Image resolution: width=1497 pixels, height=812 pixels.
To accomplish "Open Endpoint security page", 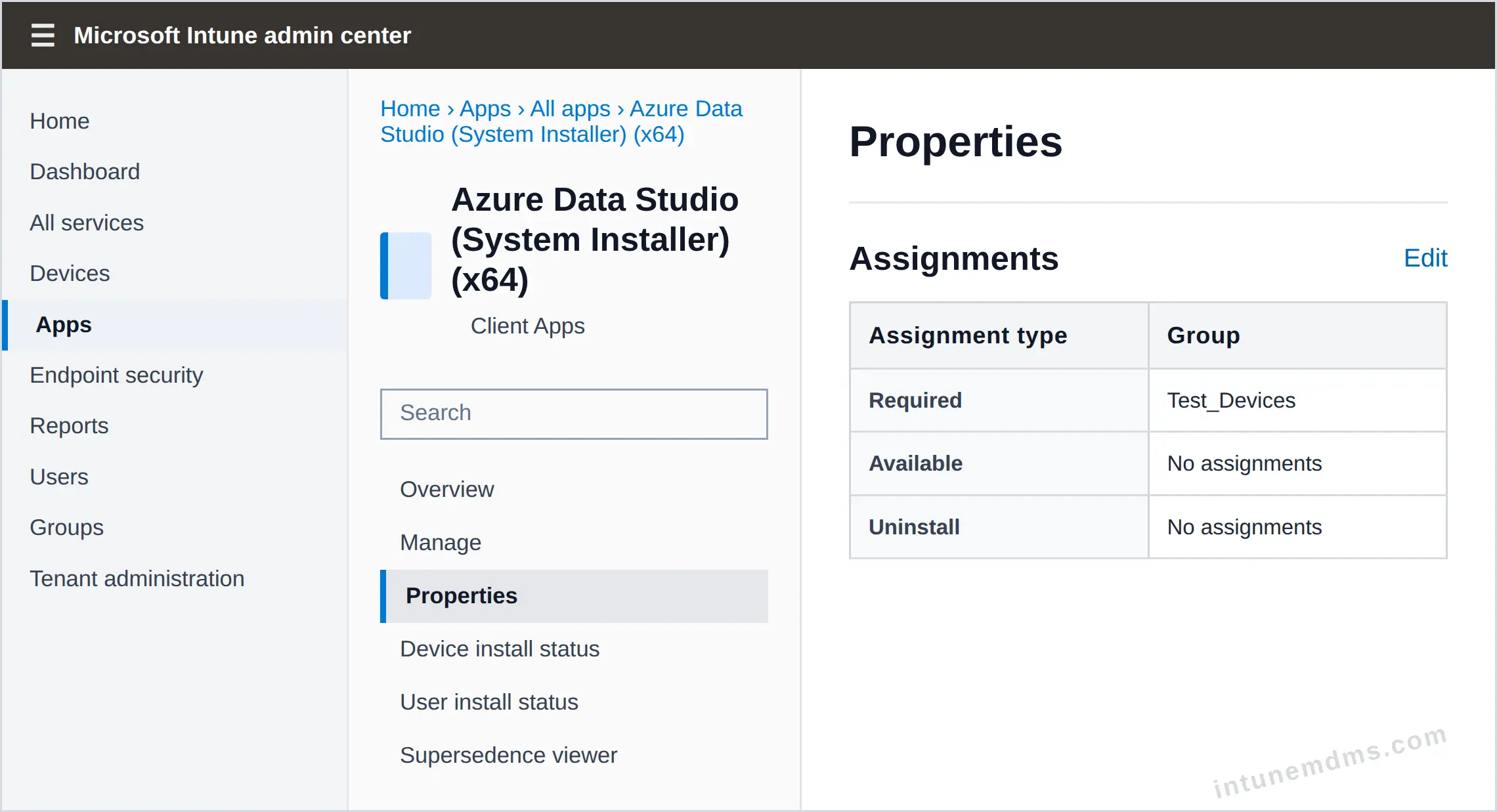I will click(x=116, y=375).
